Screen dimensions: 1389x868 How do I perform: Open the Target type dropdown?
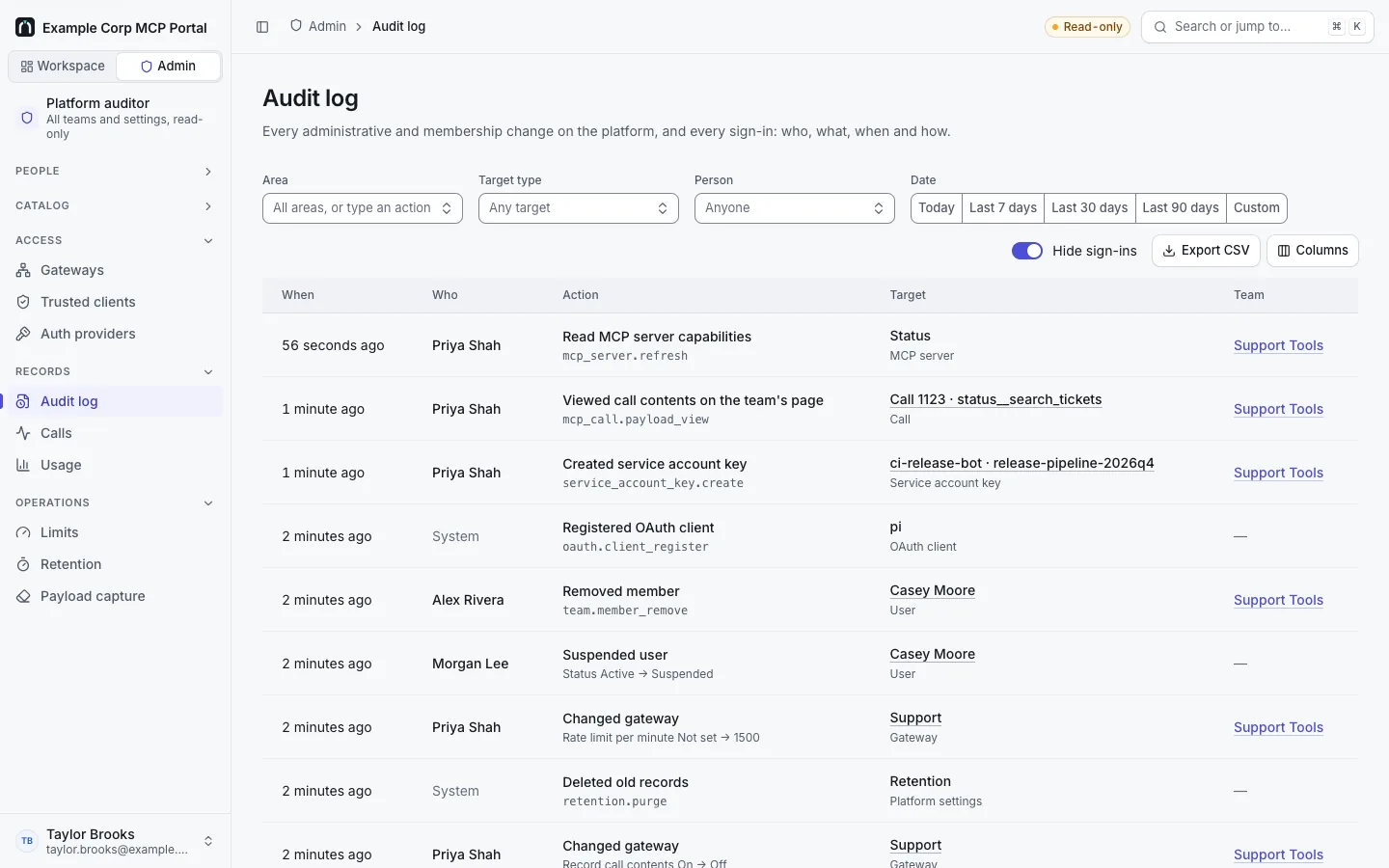(x=579, y=208)
